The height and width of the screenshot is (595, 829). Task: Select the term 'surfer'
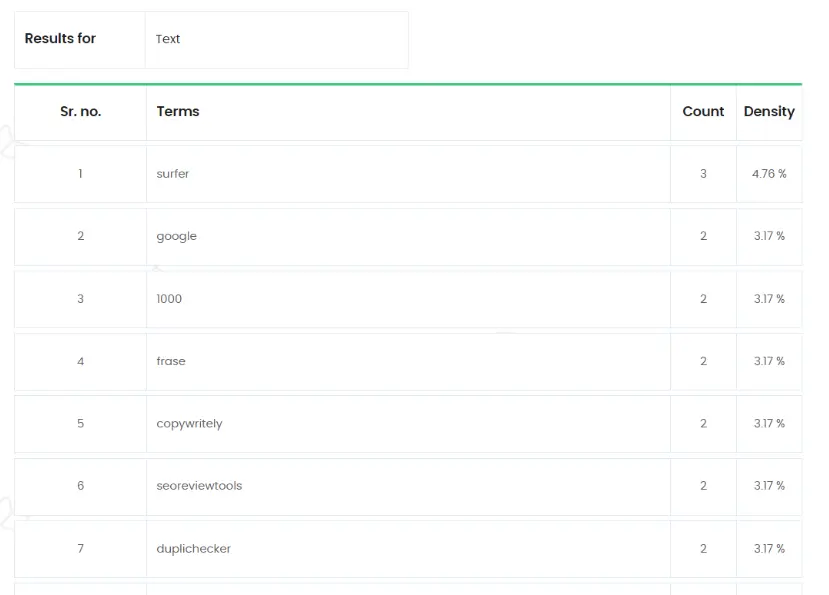click(172, 173)
